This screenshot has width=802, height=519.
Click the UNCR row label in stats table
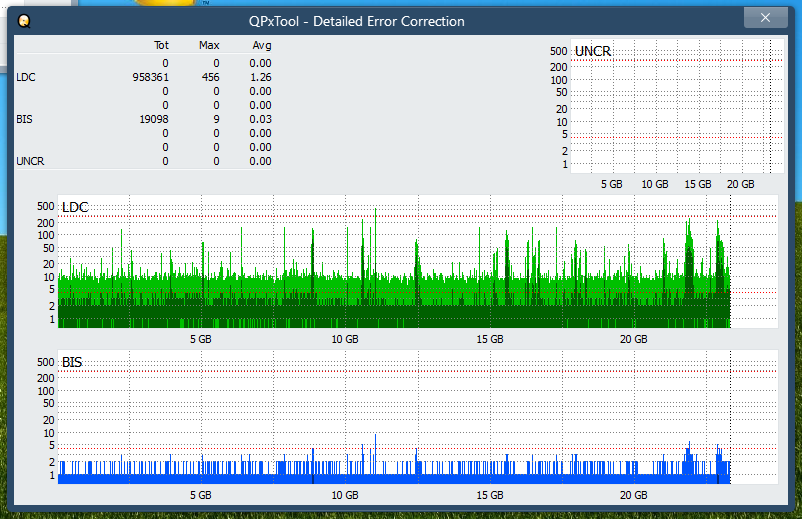[x=30, y=161]
